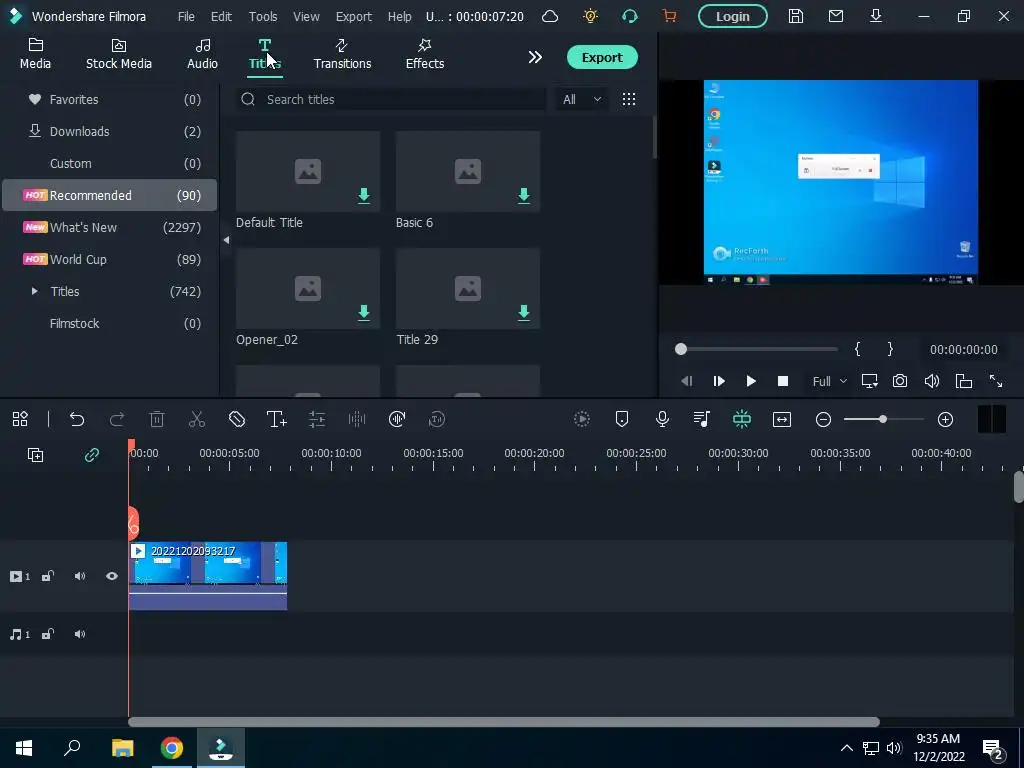Image resolution: width=1024 pixels, height=768 pixels.
Task: Show more tabs with double chevron
Action: click(x=536, y=57)
